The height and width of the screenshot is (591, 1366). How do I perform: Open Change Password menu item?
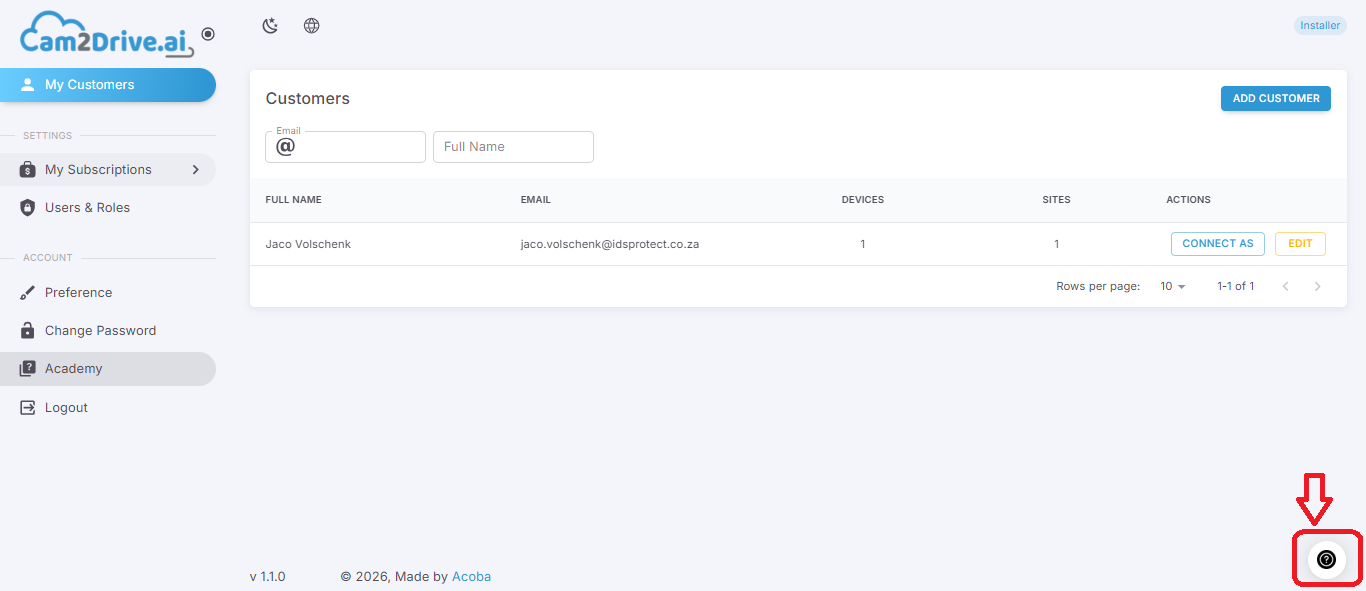(x=108, y=331)
